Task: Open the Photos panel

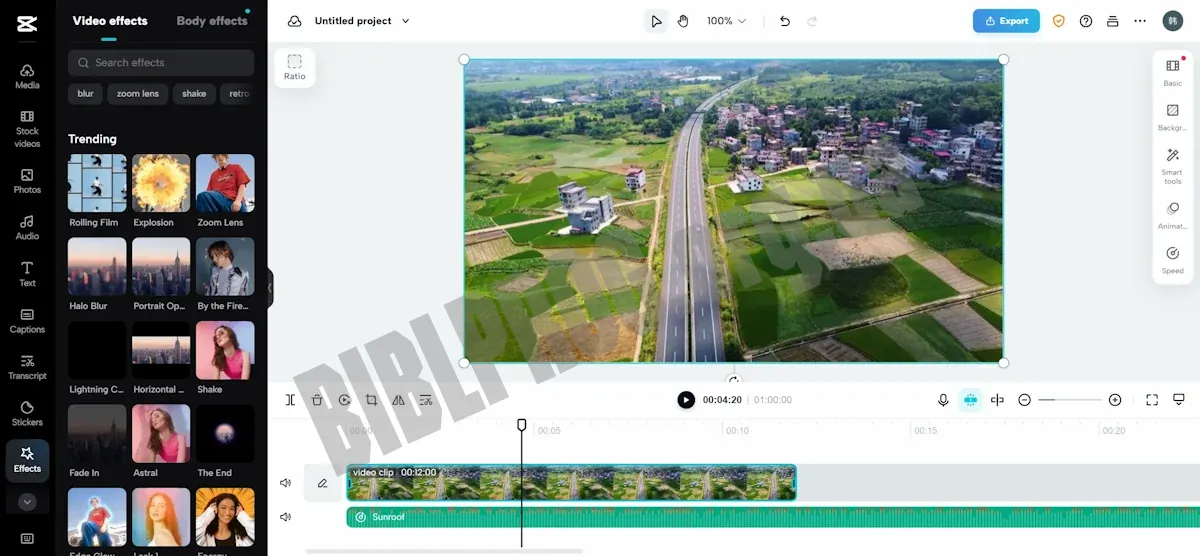Action: point(27,181)
